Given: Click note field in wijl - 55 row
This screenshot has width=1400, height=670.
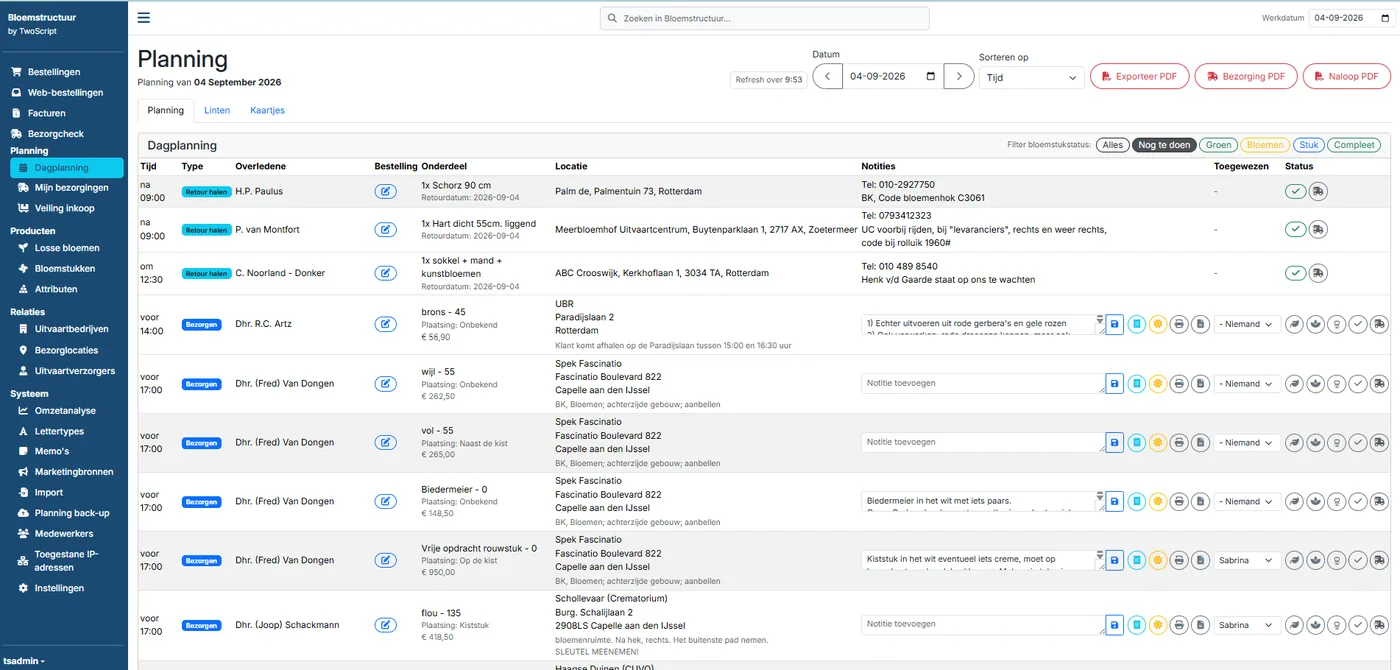Looking at the screenshot, I should pos(982,383).
